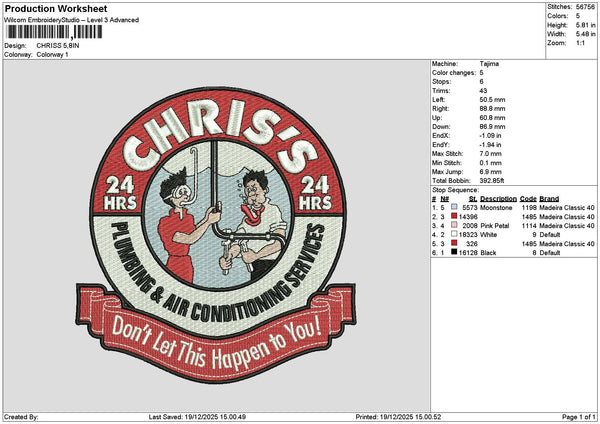Click the 'Moonstone' description cell
This screenshot has height=424, width=600.
pyautogui.click(x=496, y=207)
